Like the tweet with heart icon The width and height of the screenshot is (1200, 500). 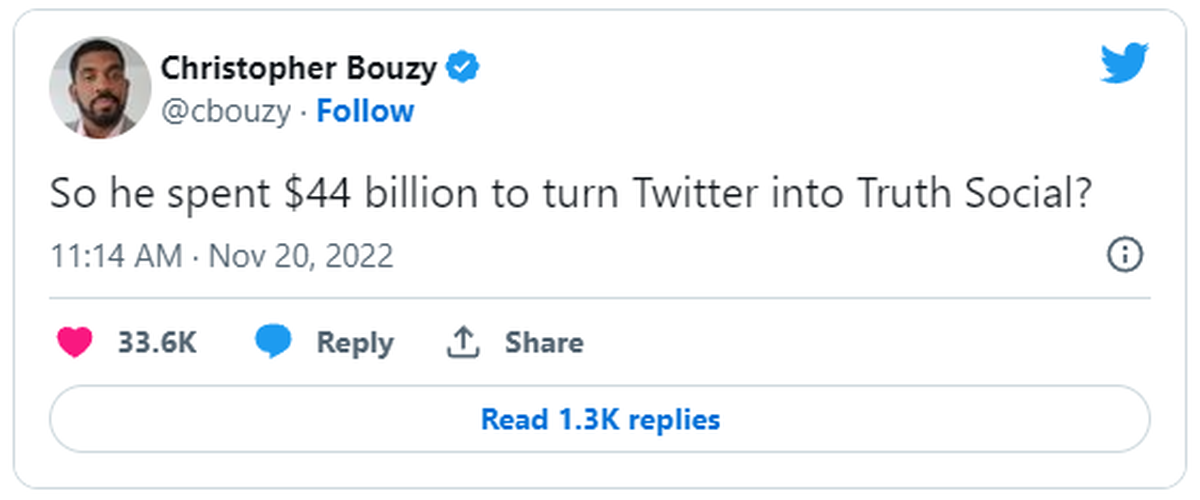click(75, 343)
